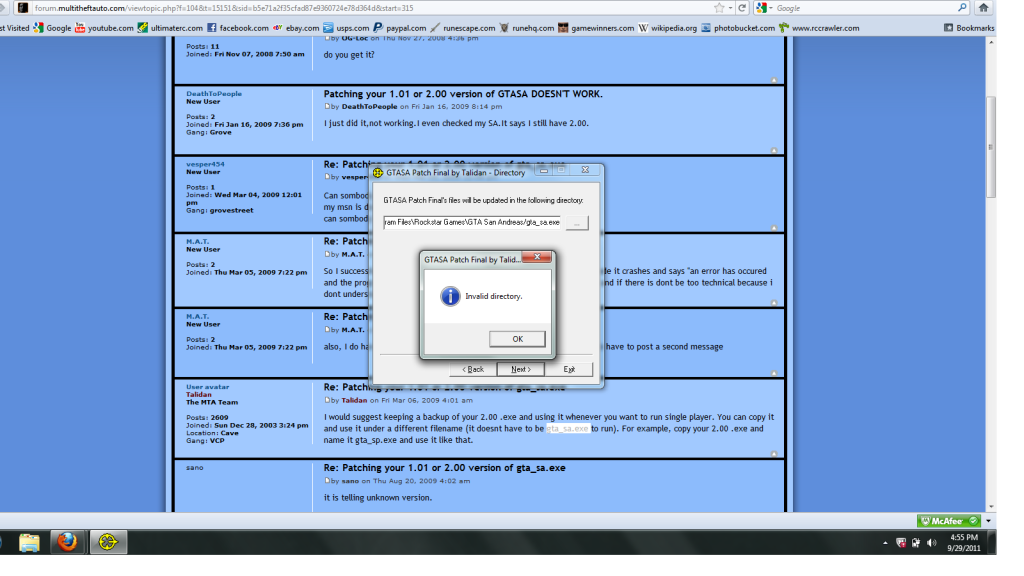Click the post icon next to 'by DeathToPeople'
The height and width of the screenshot is (576, 1024).
(x=327, y=106)
